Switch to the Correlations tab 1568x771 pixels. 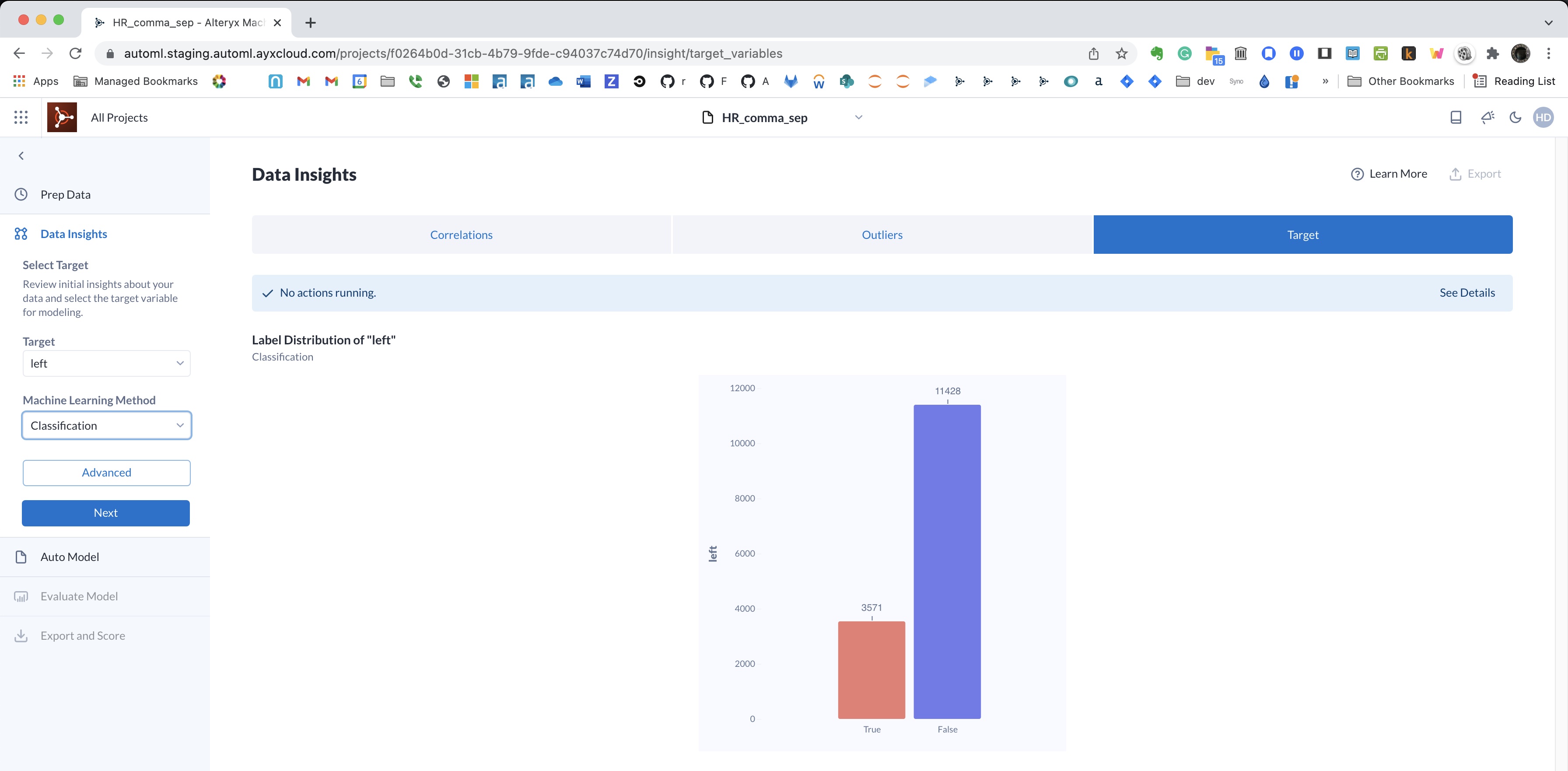click(x=461, y=235)
